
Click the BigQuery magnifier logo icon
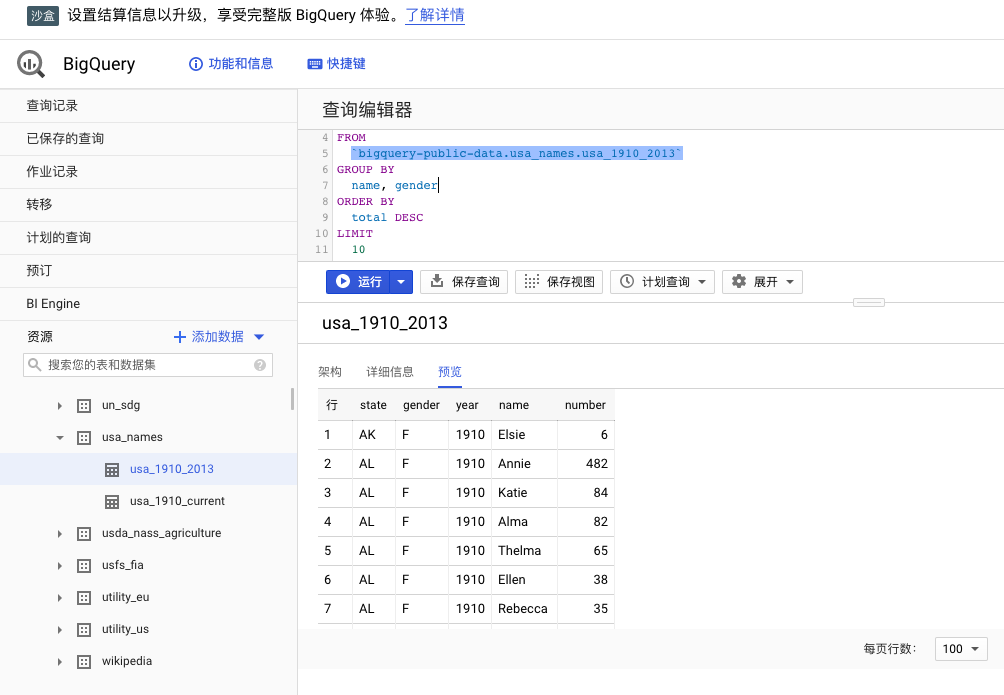pyautogui.click(x=31, y=64)
